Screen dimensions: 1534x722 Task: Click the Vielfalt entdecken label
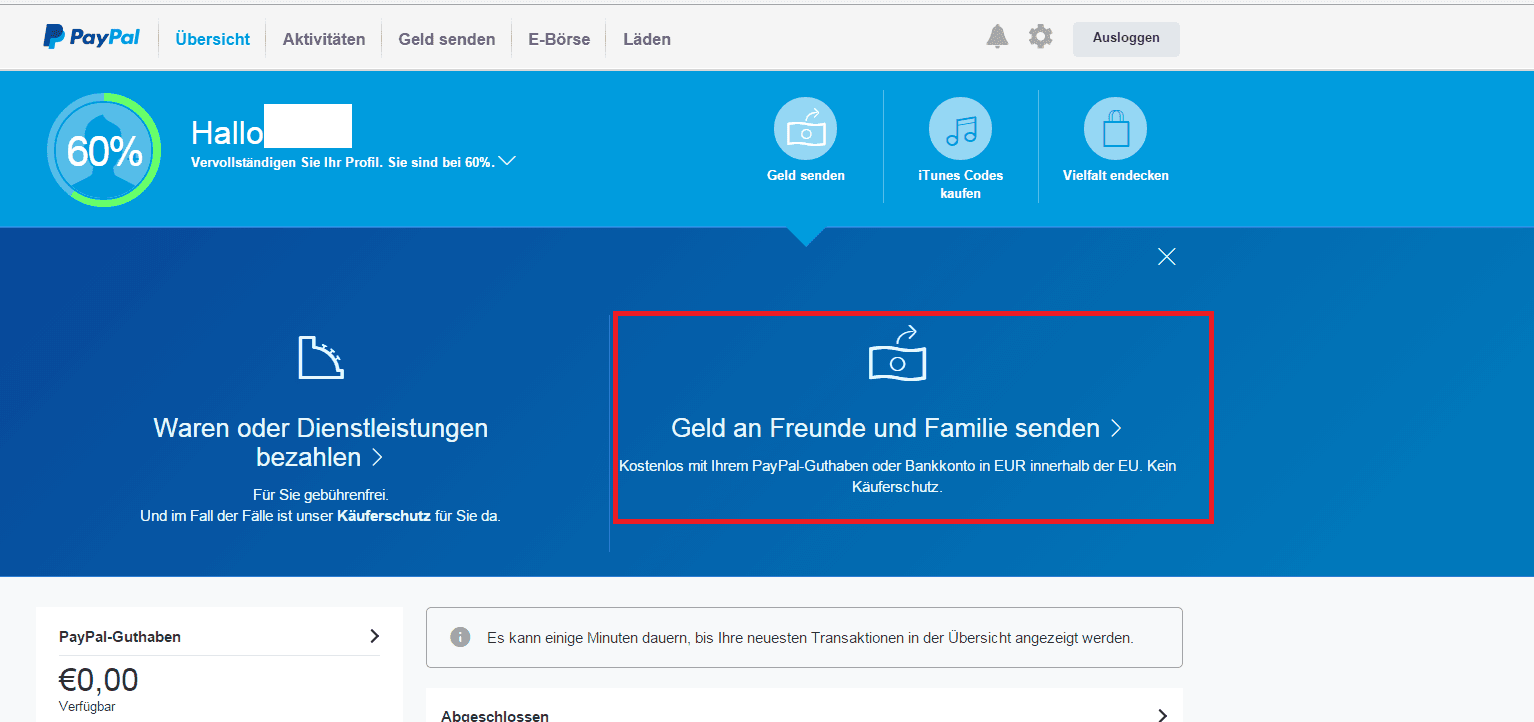1115,175
